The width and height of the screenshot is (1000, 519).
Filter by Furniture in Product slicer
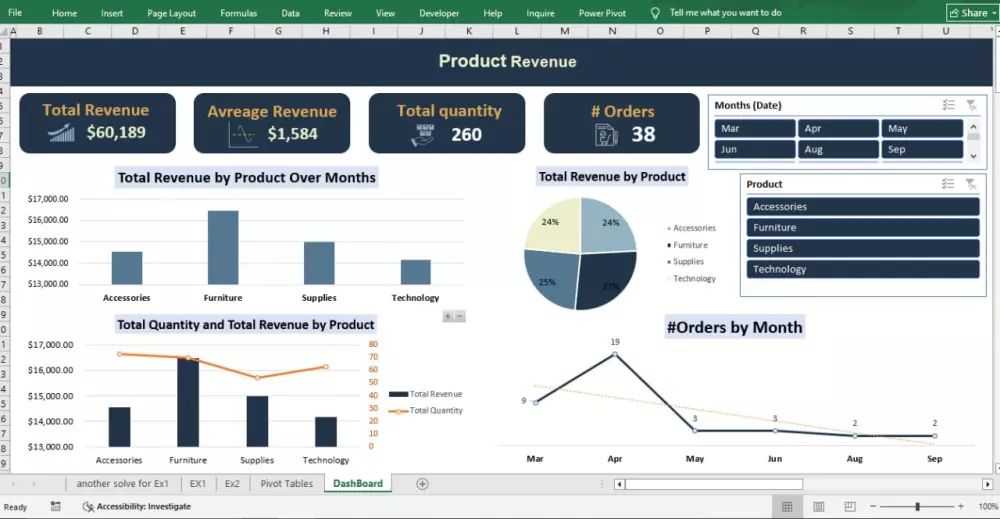pyautogui.click(x=863, y=228)
